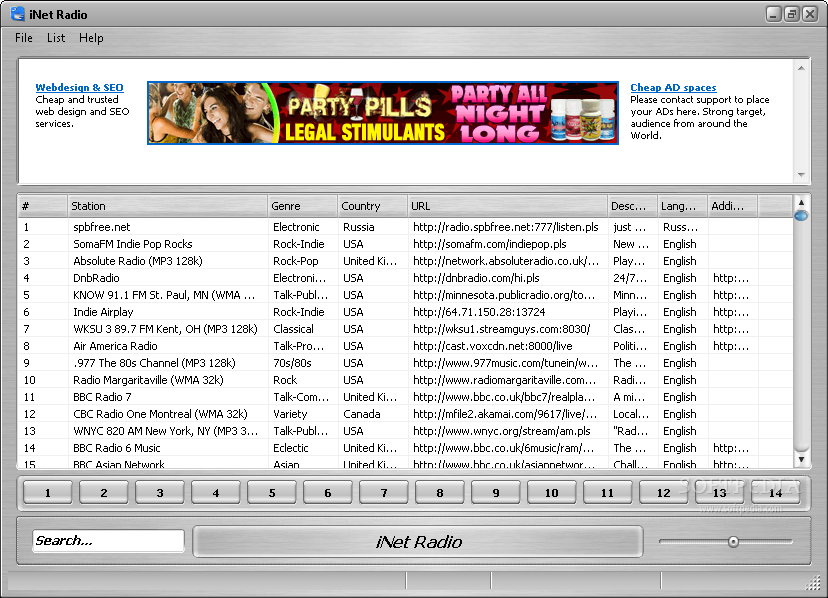Select WKSU 3 89.7 FM Kent station

click(x=405, y=329)
